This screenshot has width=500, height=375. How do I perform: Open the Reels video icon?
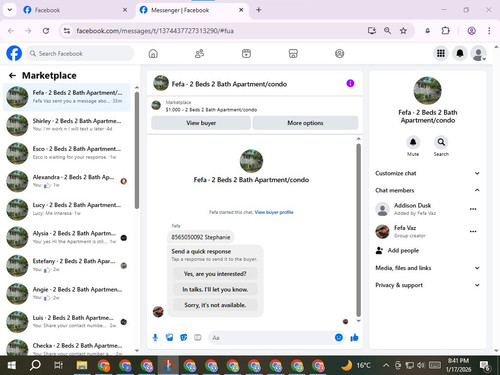click(246, 53)
